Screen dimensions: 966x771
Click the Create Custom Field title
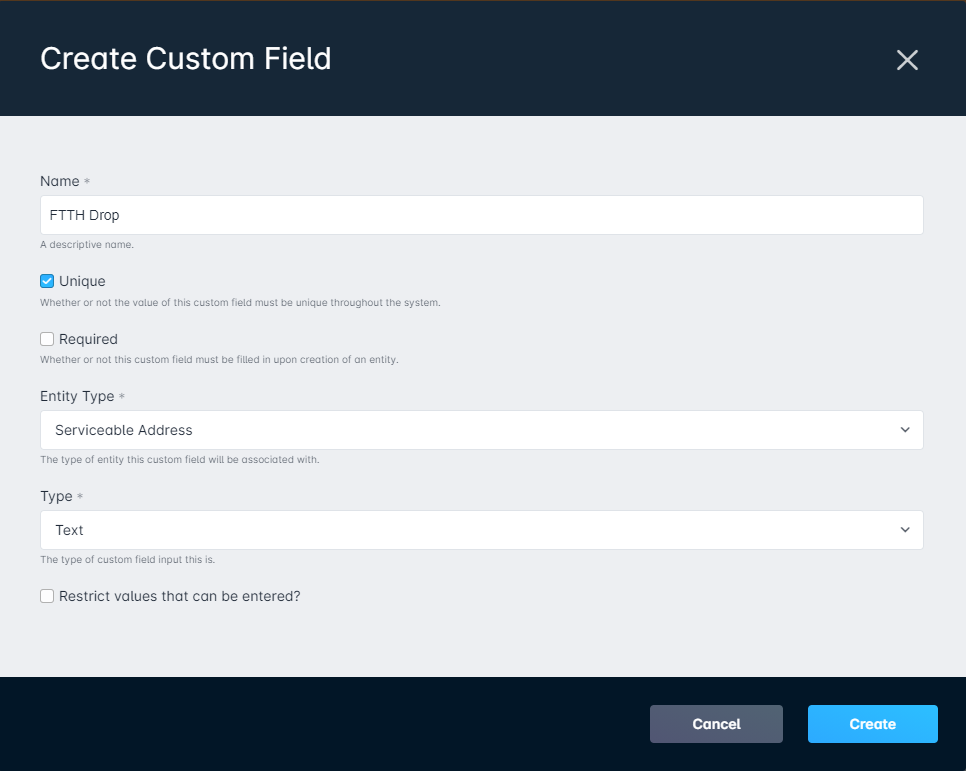click(x=185, y=59)
